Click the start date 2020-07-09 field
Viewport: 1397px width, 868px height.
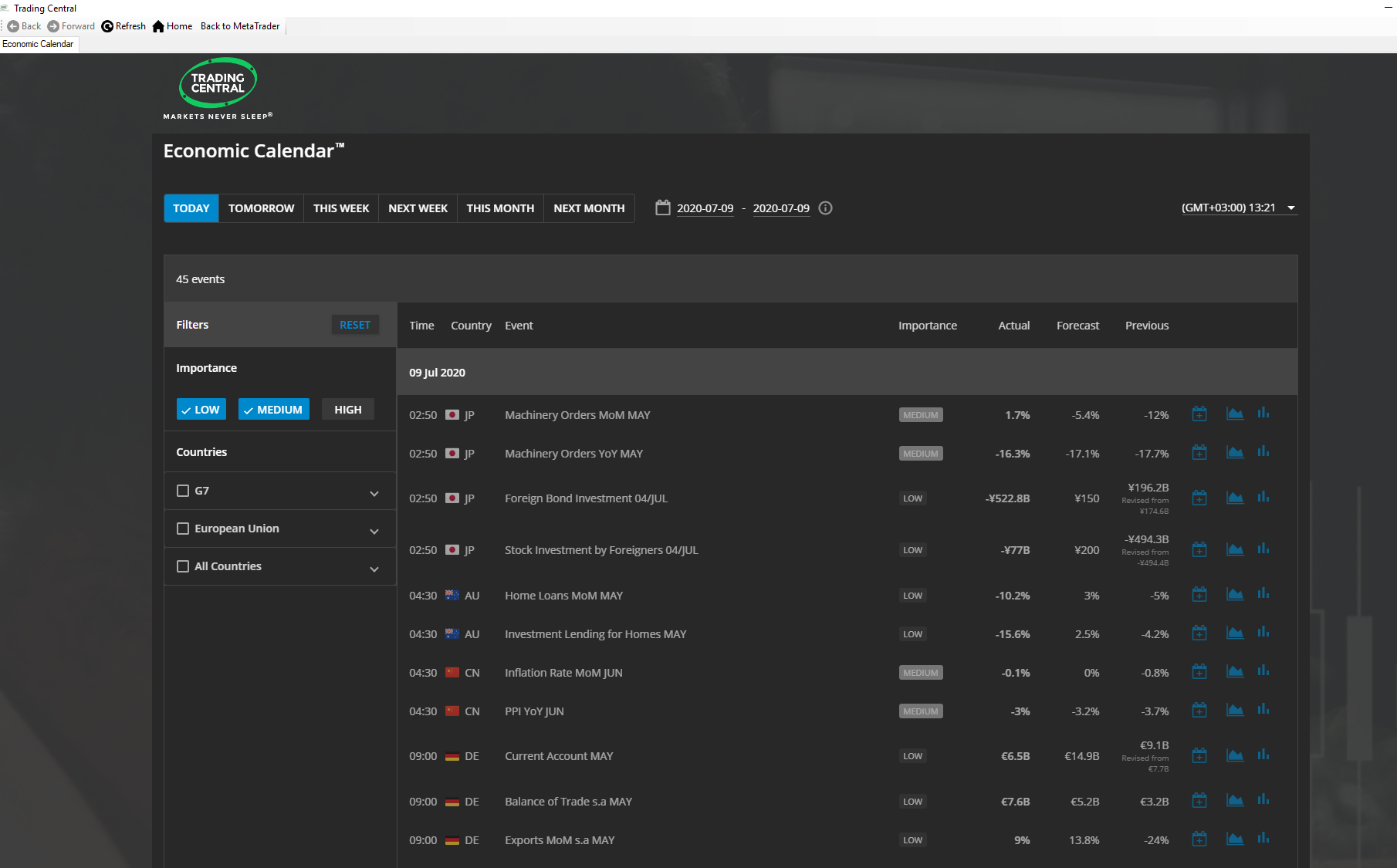pos(705,208)
